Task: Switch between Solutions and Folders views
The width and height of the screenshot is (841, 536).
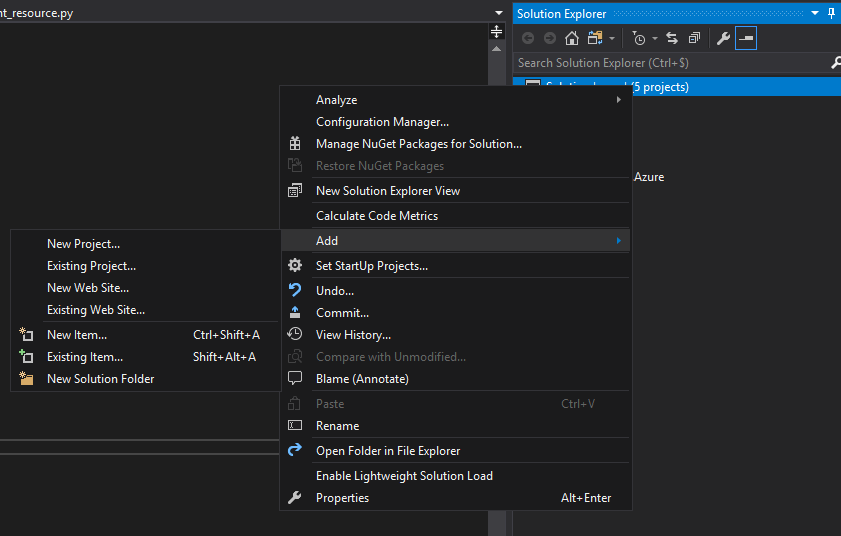Action: (595, 38)
